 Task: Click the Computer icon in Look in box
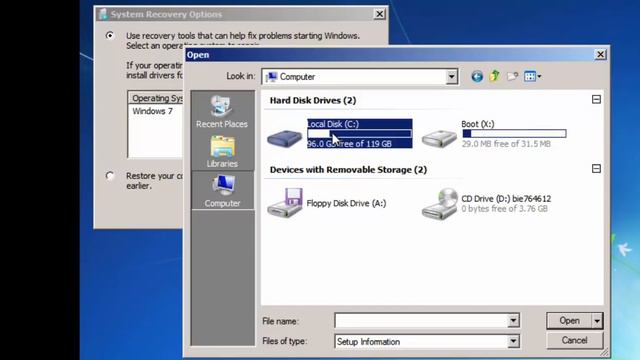click(271, 77)
